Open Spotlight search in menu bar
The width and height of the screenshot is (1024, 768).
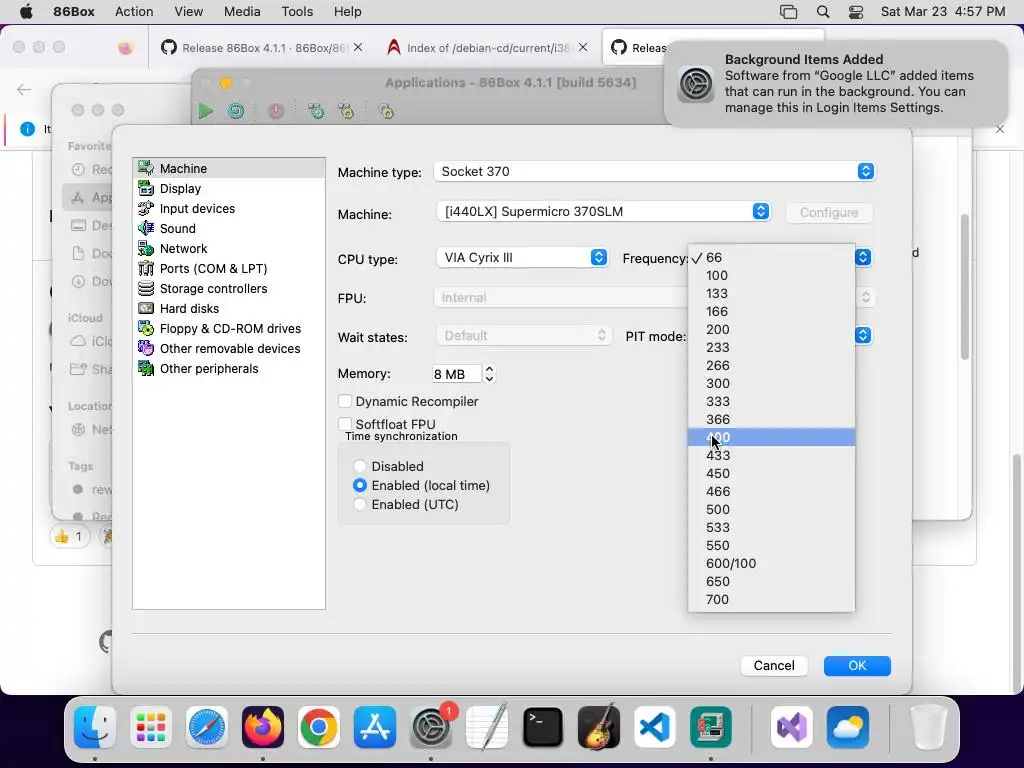823,12
